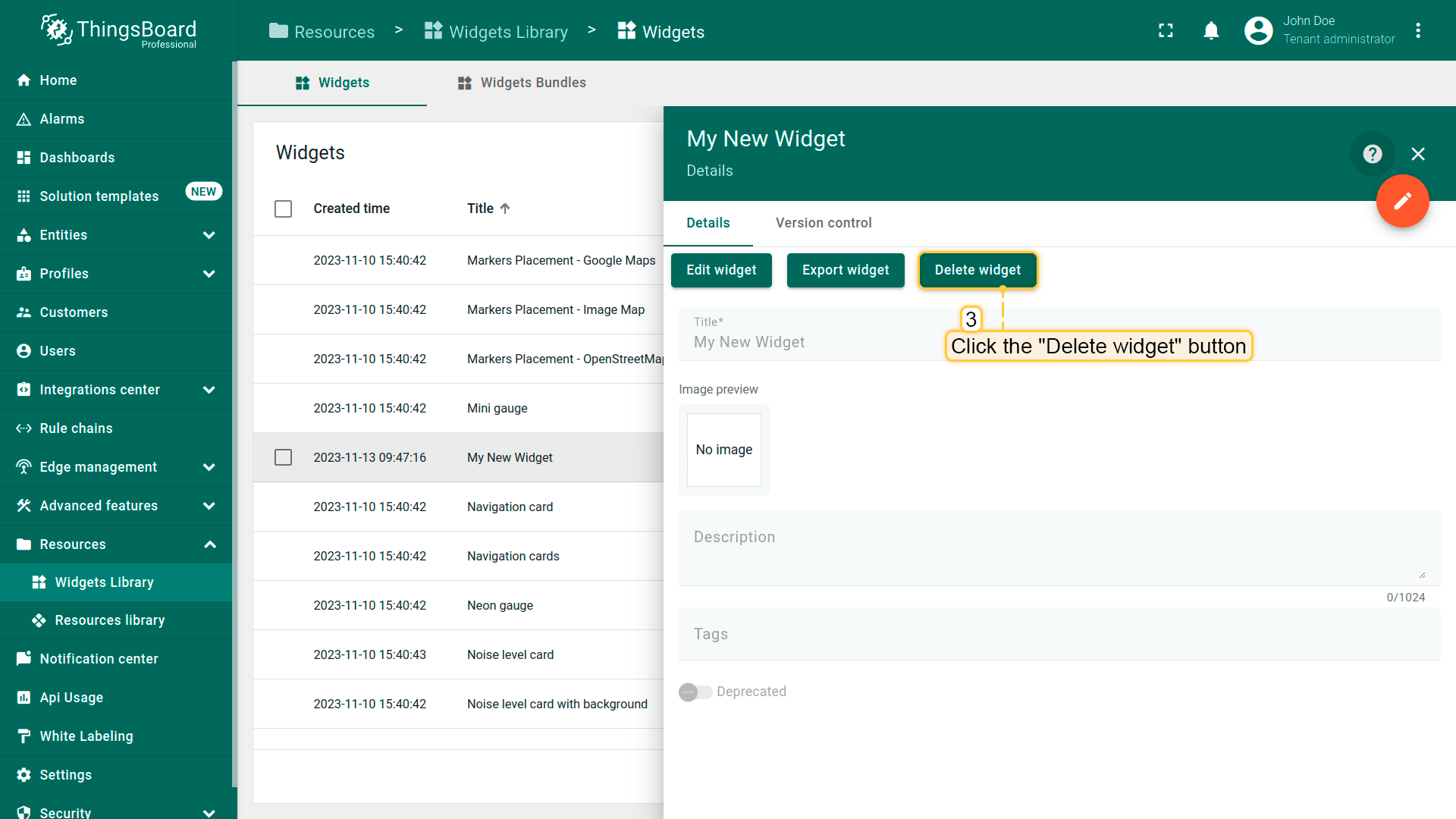Collapse the Resources menu section
1456x819 pixels.
209,544
